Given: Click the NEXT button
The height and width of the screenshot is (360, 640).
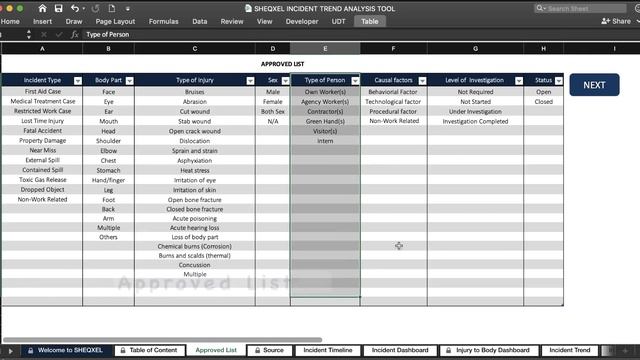Looking at the screenshot, I should point(594,85).
